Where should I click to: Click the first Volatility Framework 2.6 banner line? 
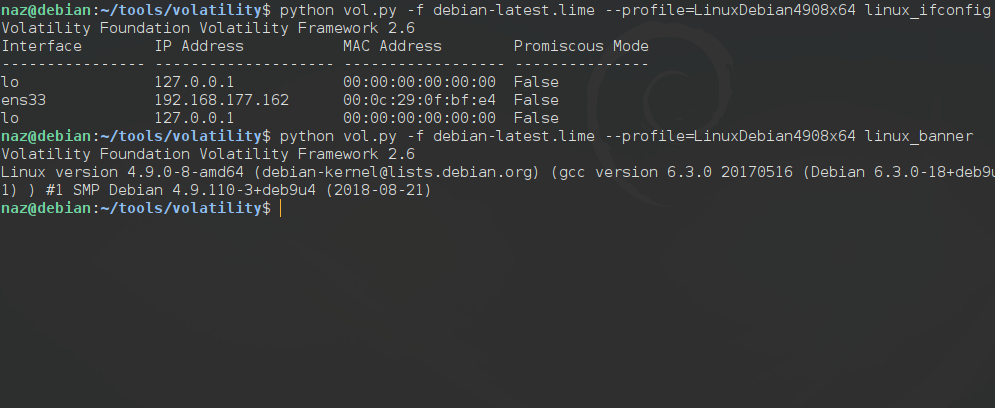[x=208, y=29]
